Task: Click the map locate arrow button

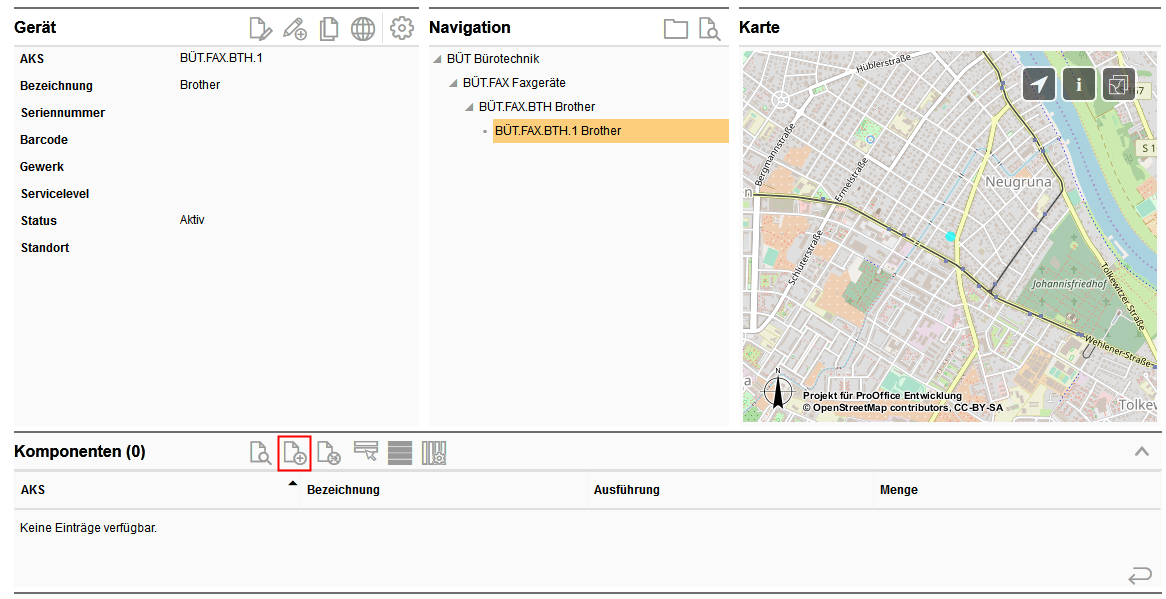Action: (1039, 85)
